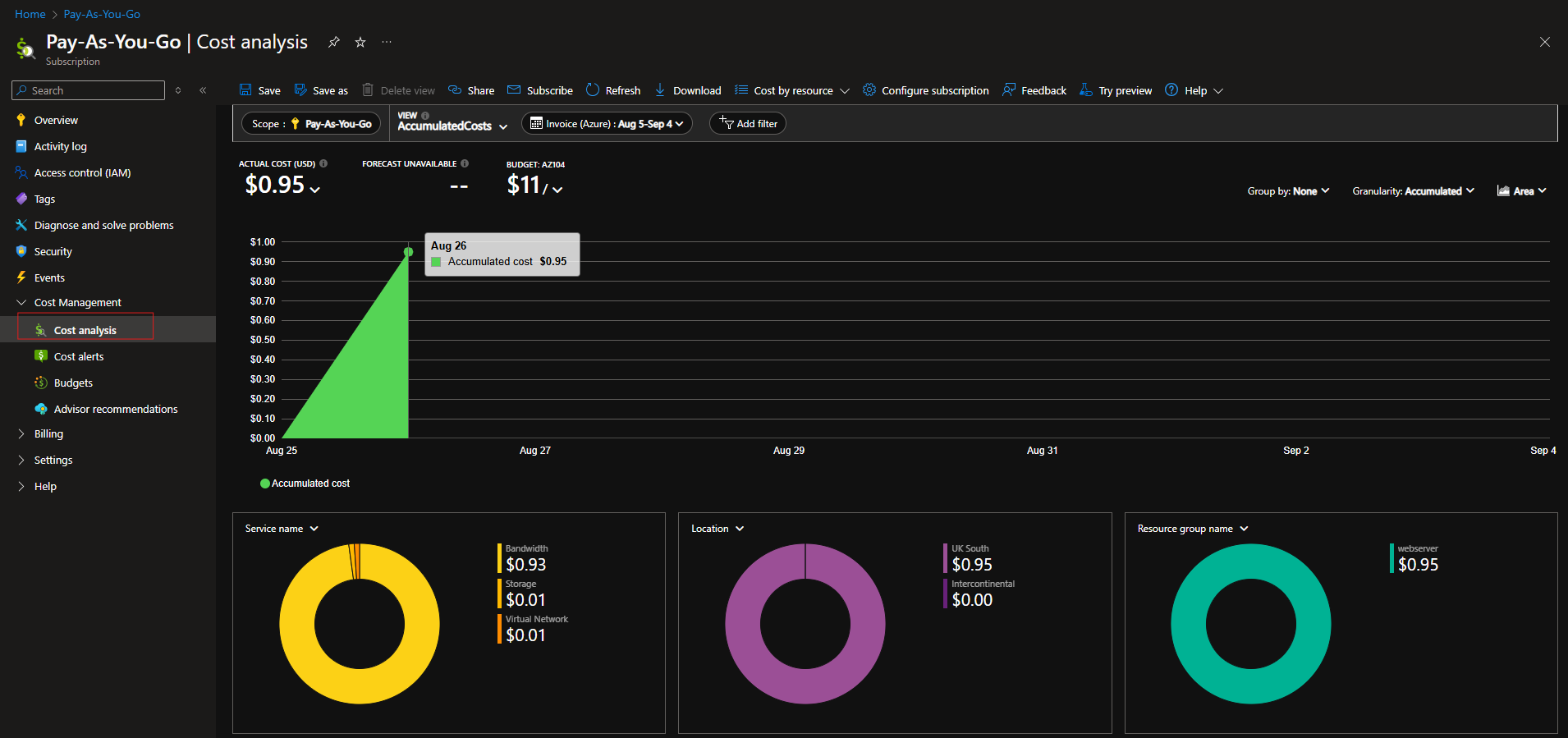This screenshot has width=1568, height=738.
Task: Refresh the cost analysis data
Action: click(613, 90)
